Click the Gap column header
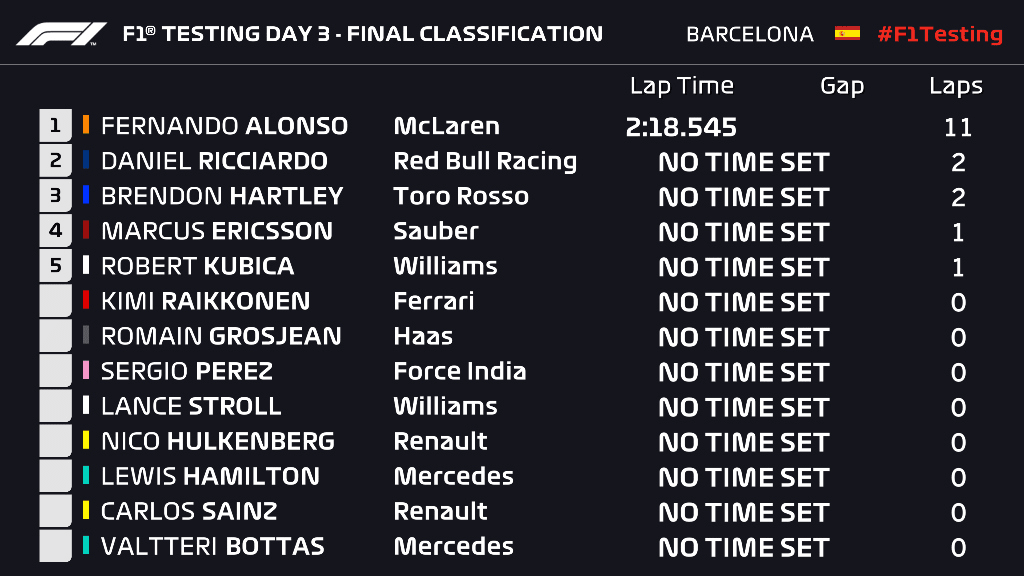 click(841, 86)
